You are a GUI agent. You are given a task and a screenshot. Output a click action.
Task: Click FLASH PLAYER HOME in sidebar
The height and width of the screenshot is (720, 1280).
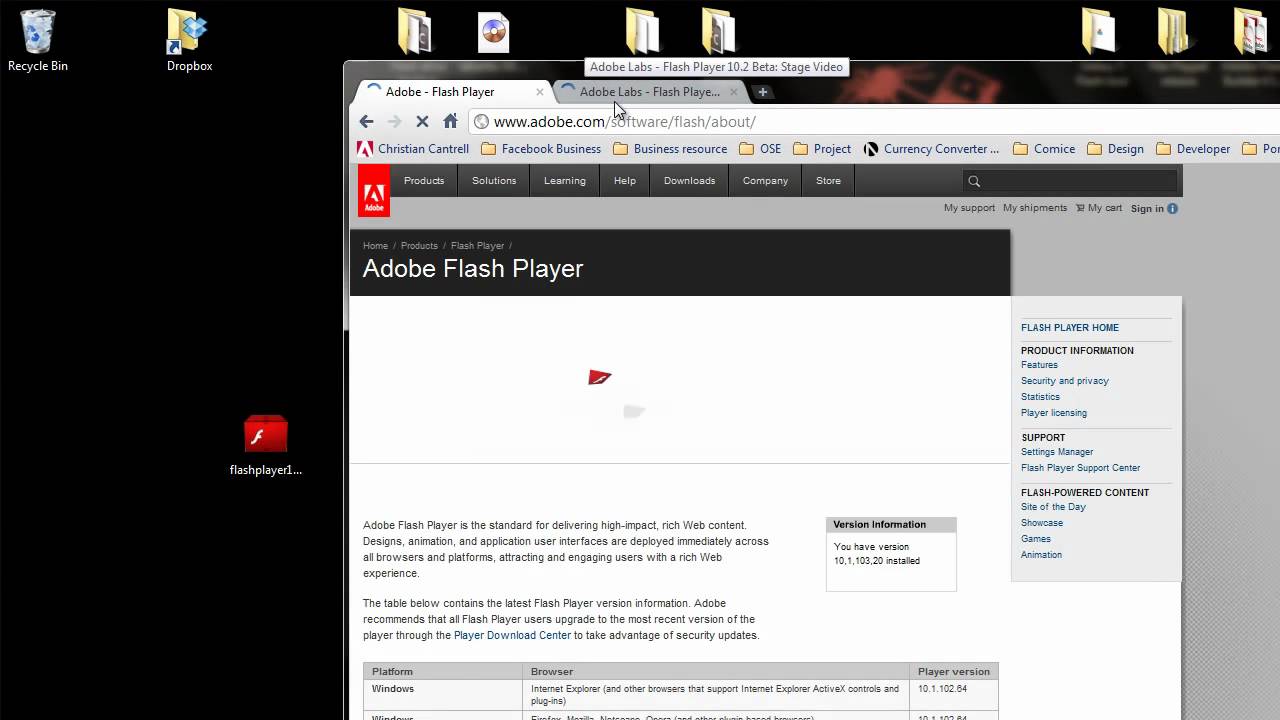1070,328
